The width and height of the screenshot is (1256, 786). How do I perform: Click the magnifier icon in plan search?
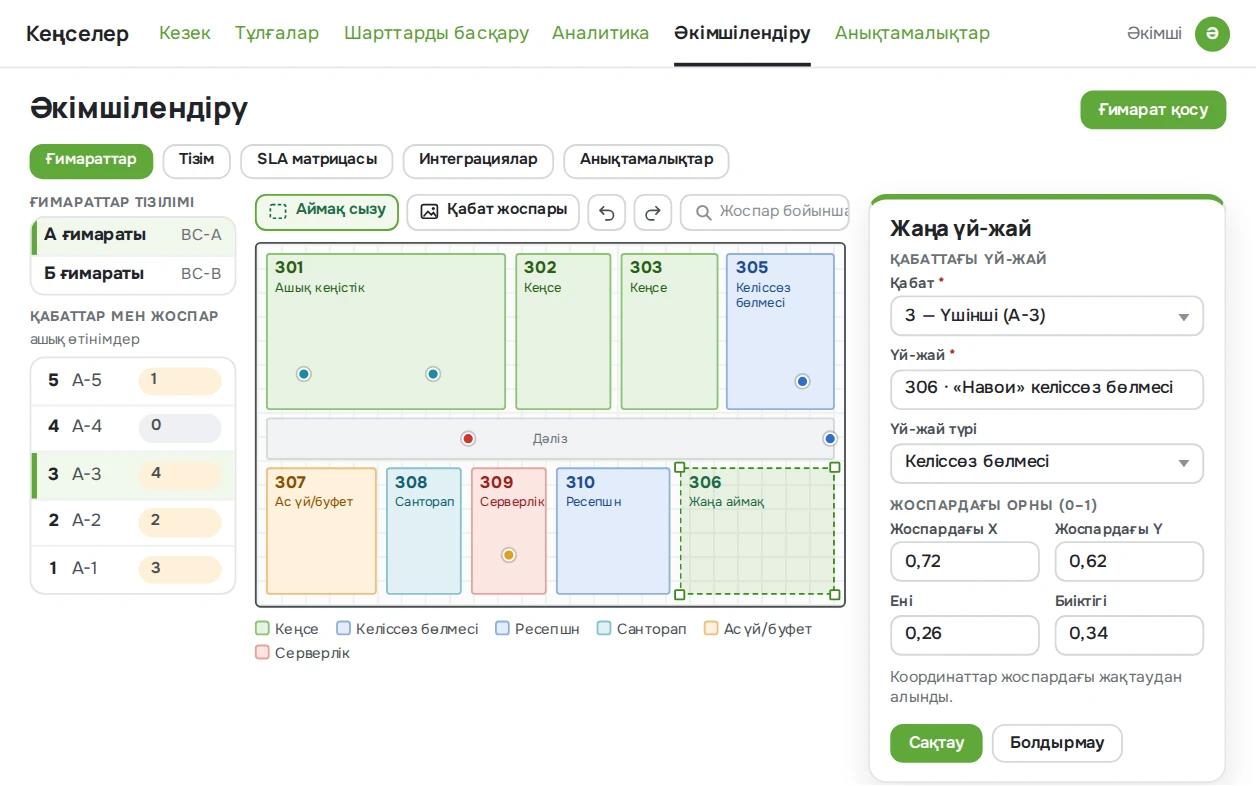point(704,212)
